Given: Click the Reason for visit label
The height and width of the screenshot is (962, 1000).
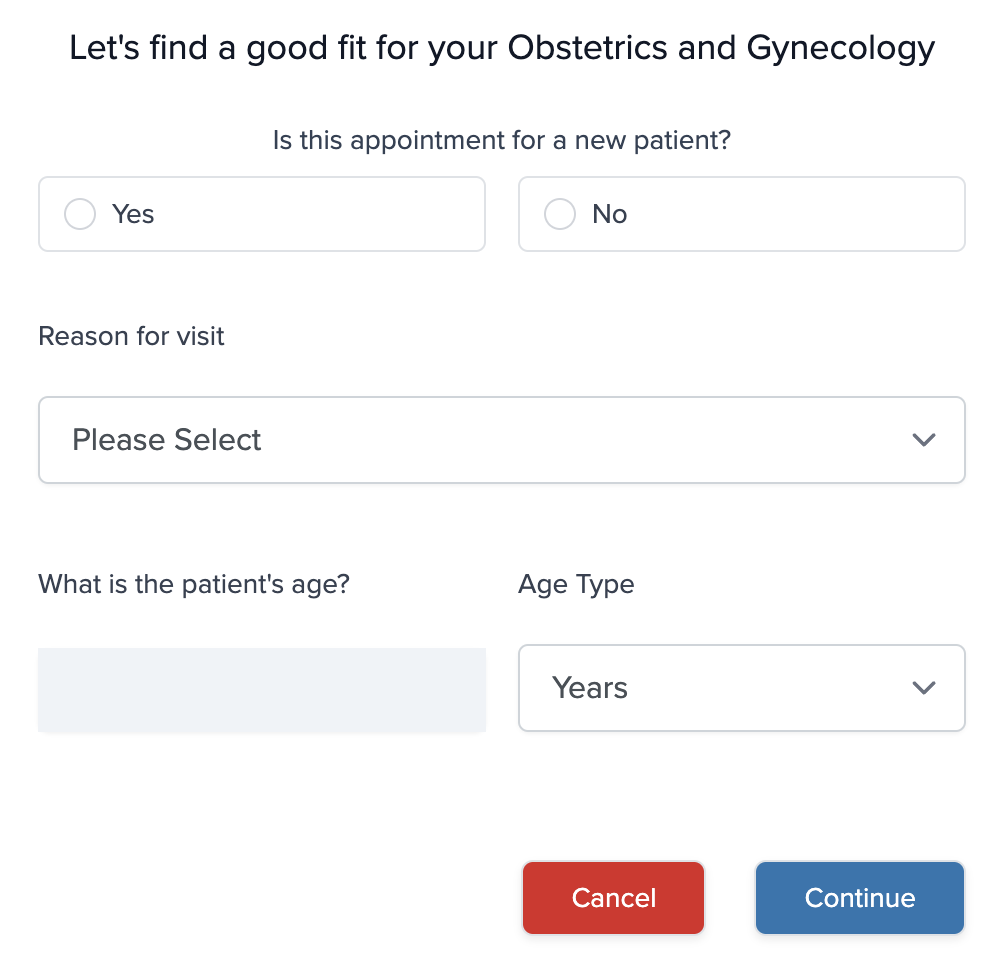Looking at the screenshot, I should coord(131,336).
